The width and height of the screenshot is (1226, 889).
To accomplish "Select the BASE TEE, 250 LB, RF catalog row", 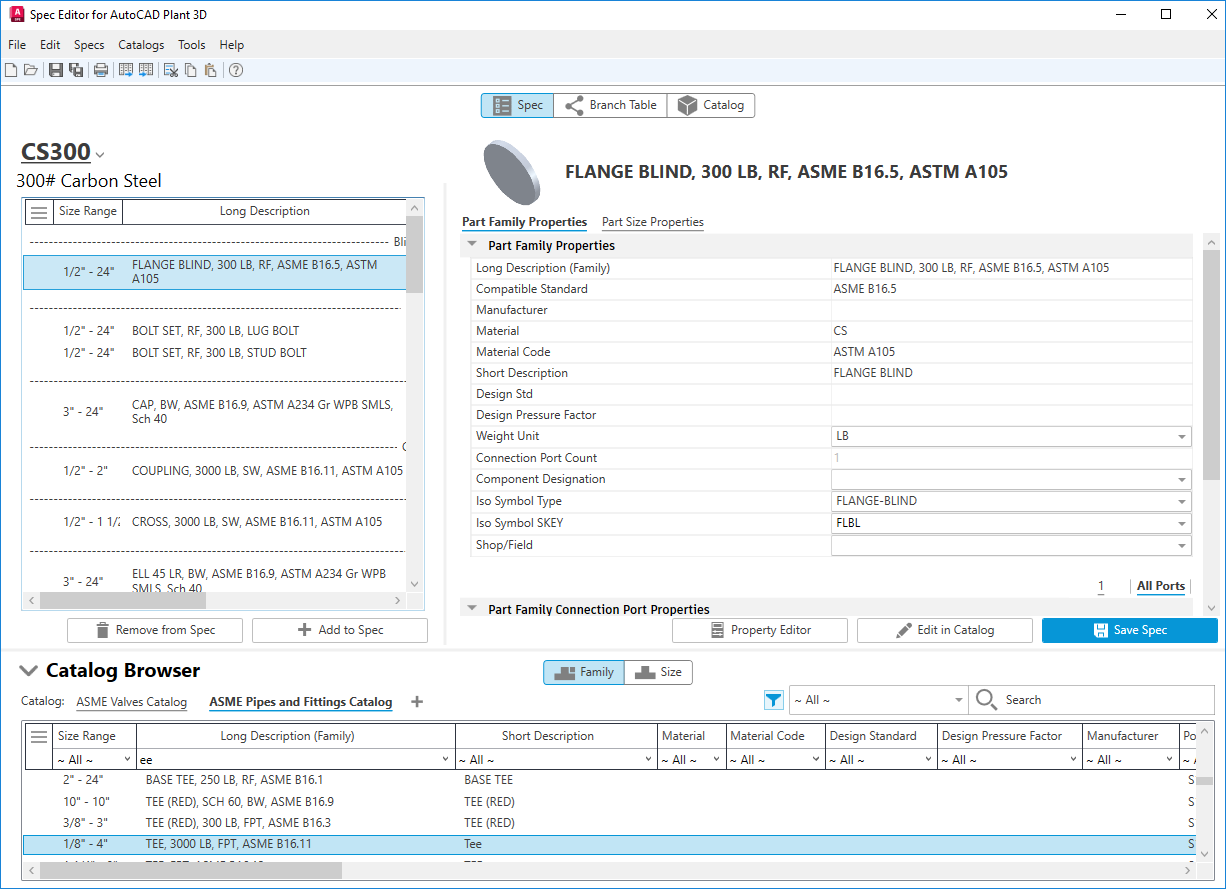I will tap(608, 779).
